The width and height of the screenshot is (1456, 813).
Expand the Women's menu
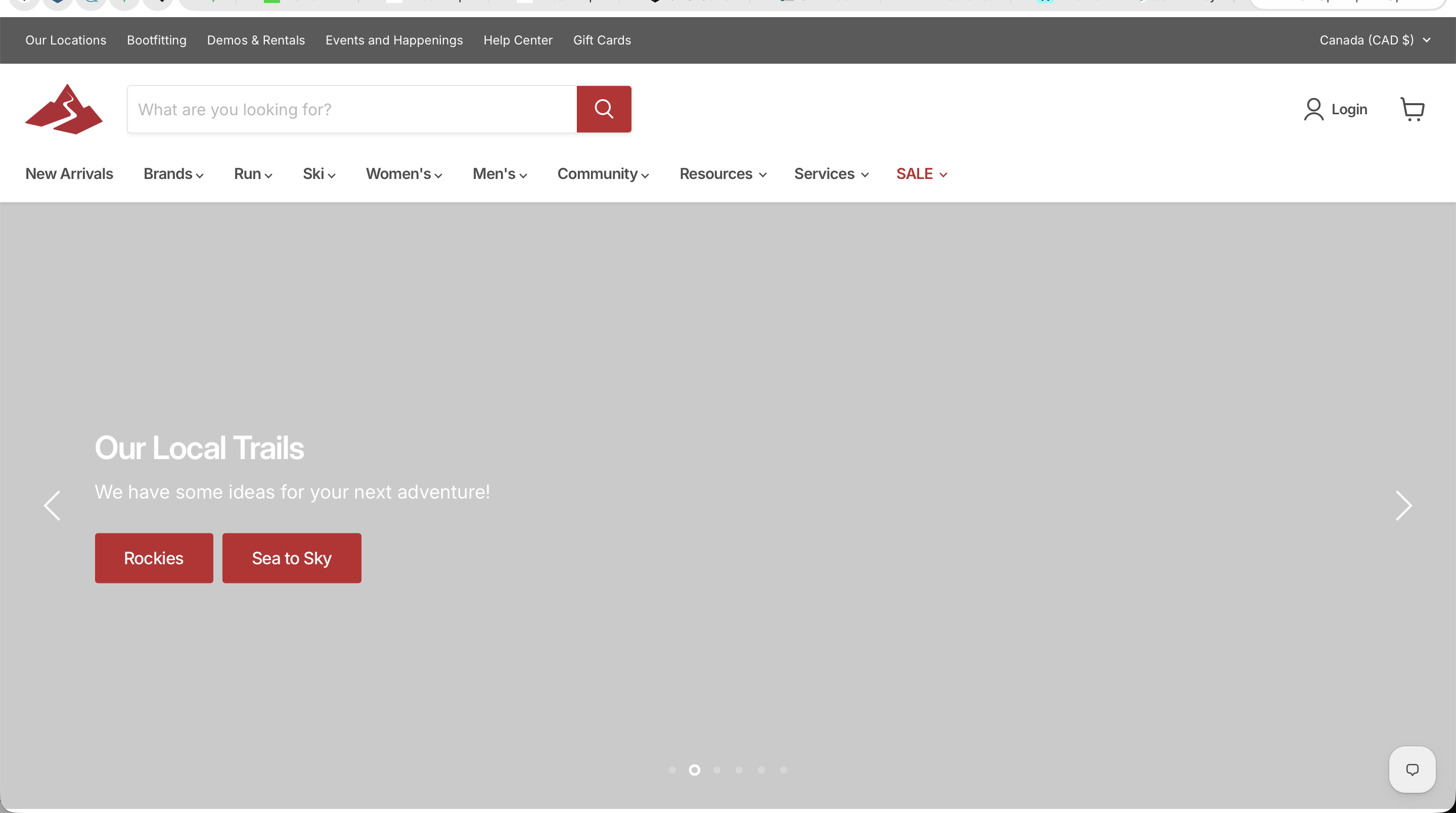coord(404,173)
